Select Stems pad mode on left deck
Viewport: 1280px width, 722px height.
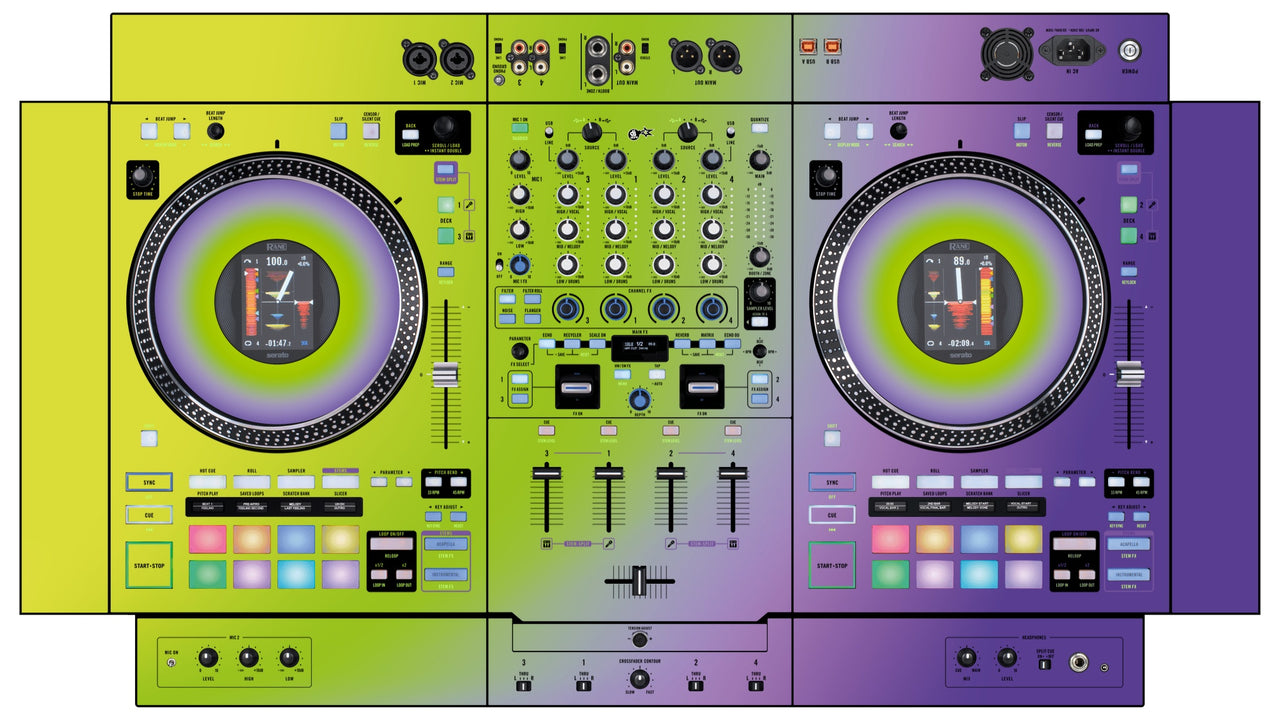(x=340, y=482)
